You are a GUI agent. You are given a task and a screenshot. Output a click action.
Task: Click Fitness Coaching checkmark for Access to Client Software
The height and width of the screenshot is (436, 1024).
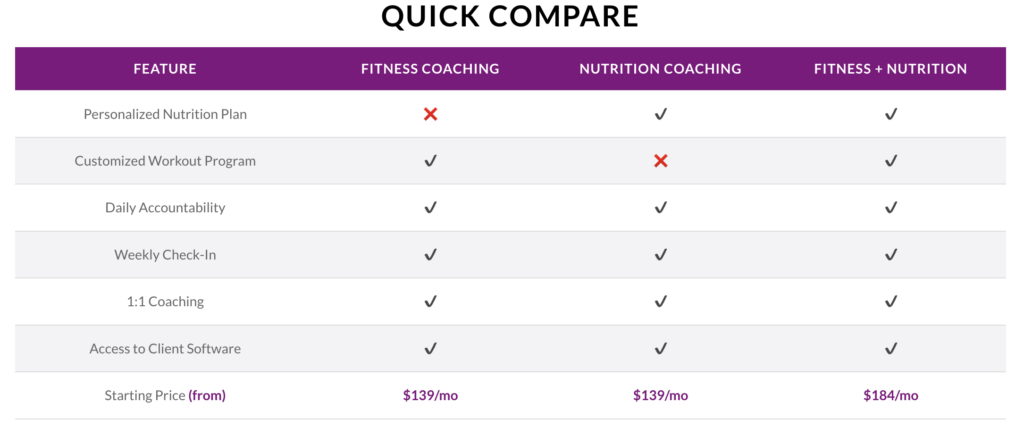[430, 349]
